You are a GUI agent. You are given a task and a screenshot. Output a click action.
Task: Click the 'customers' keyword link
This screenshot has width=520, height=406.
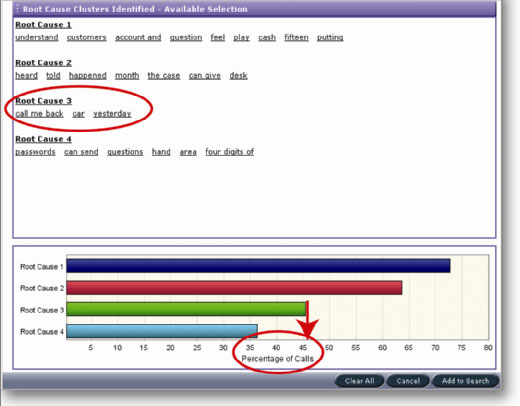tap(87, 37)
